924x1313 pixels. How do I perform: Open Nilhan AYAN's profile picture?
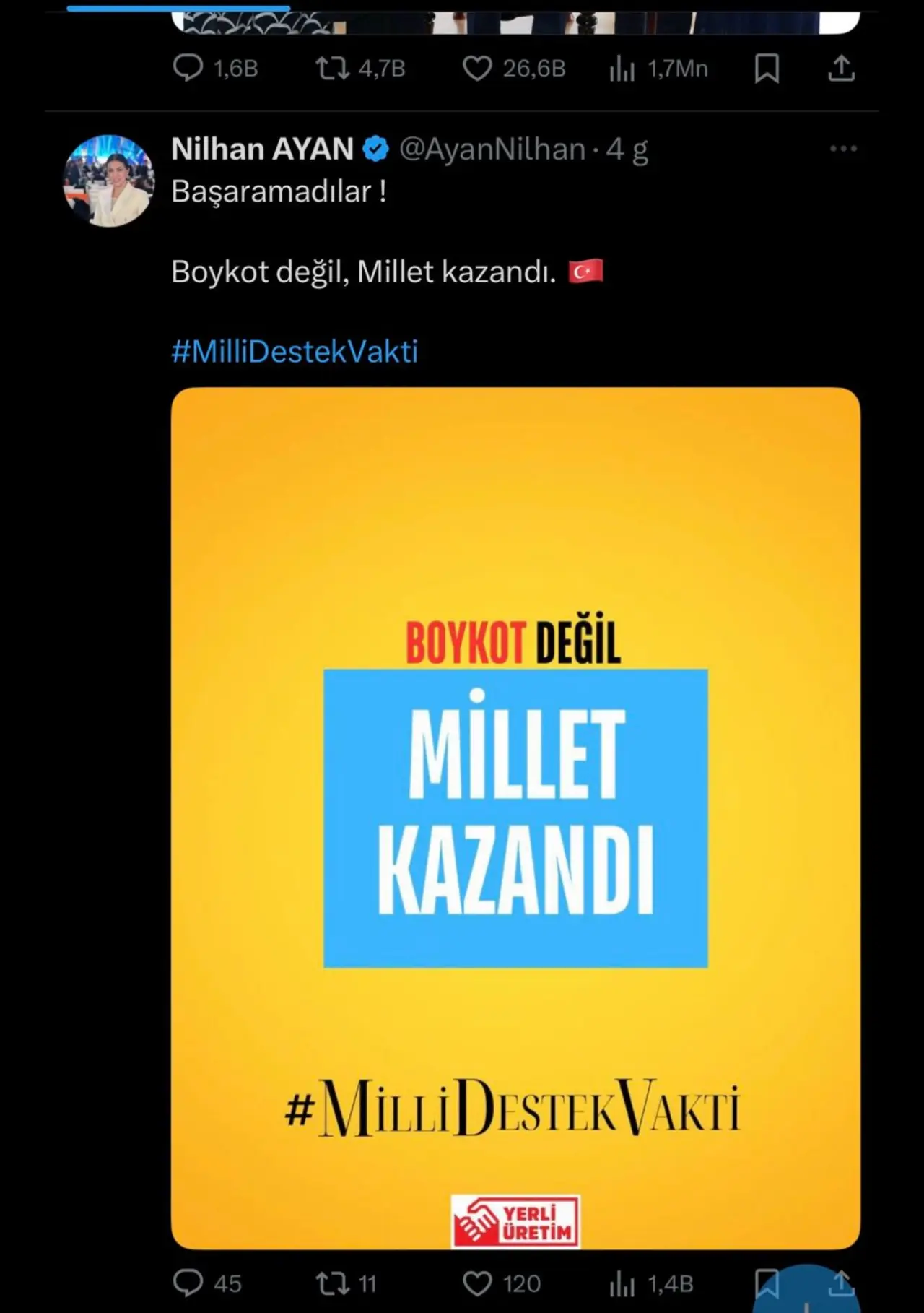click(x=109, y=180)
